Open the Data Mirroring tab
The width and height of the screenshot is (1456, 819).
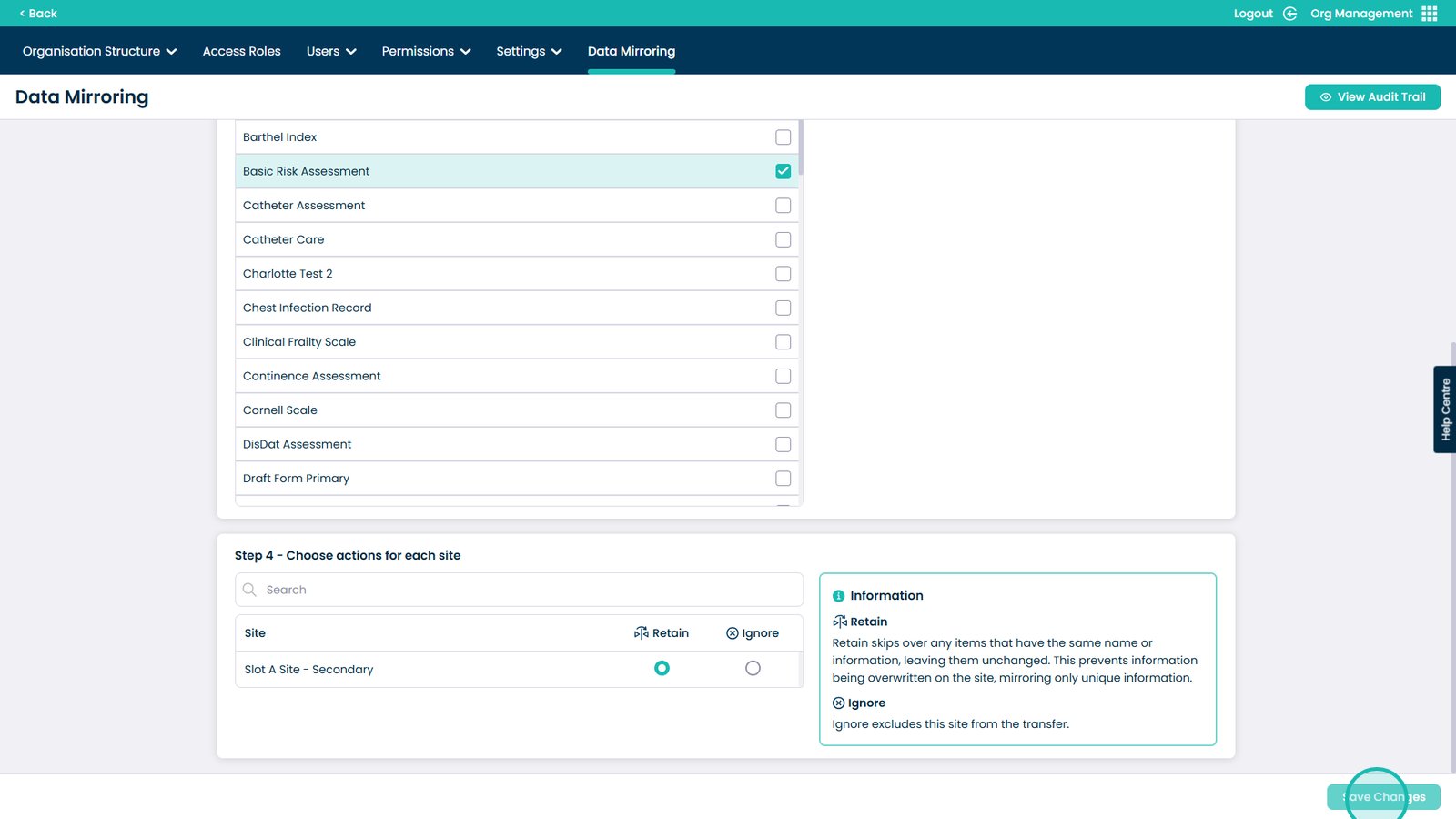(x=631, y=51)
